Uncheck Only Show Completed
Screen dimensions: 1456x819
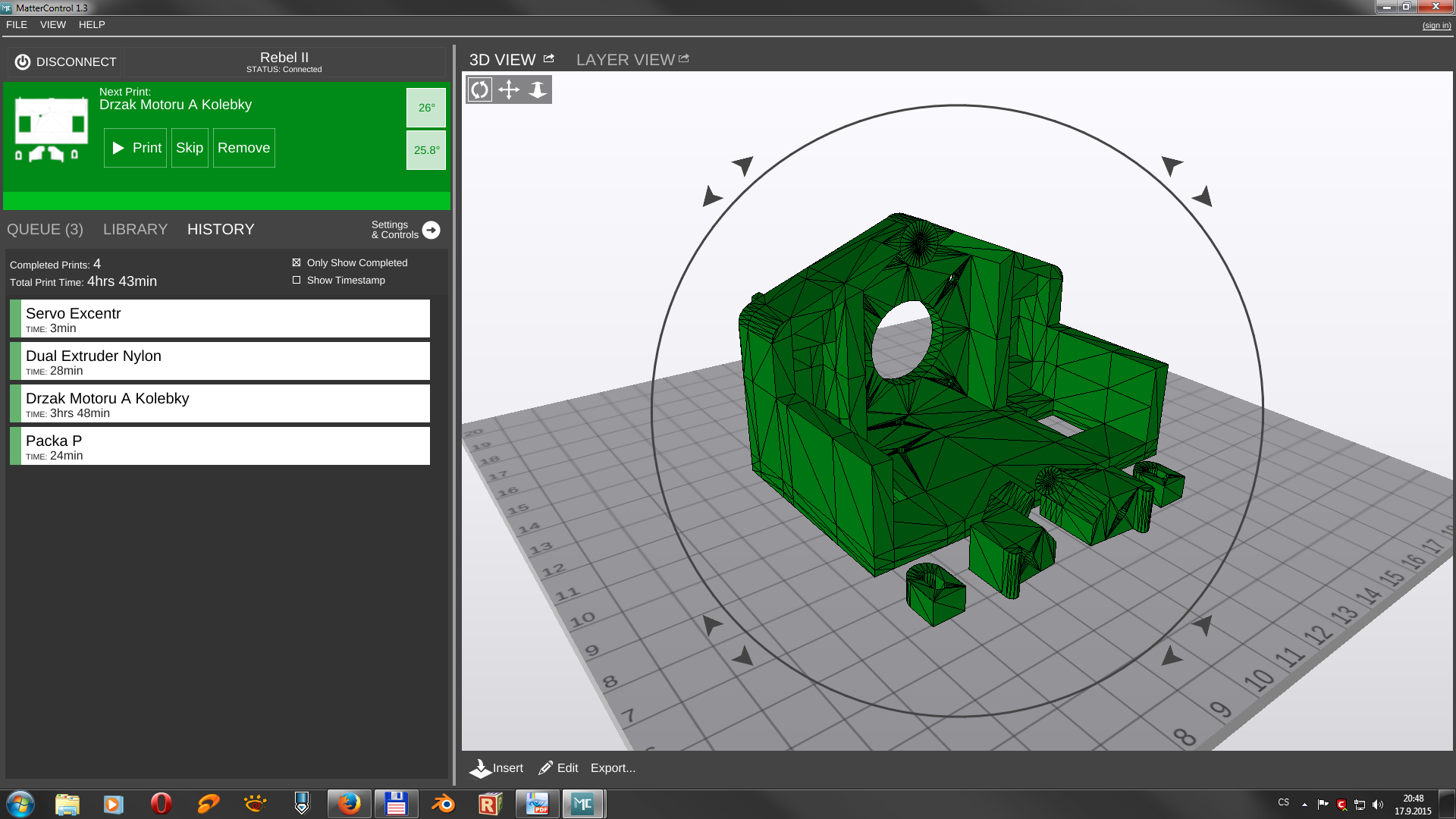click(297, 263)
